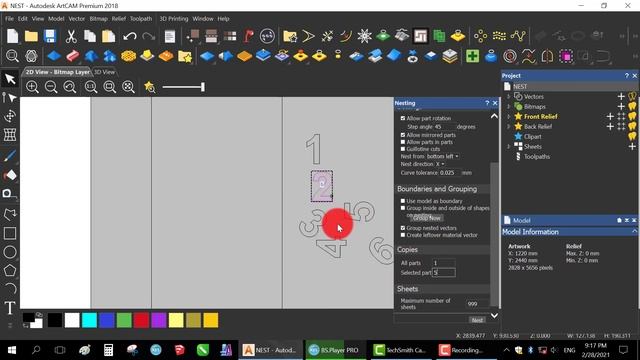
Task: Pick the Create Circle tool
Action: click(10, 252)
